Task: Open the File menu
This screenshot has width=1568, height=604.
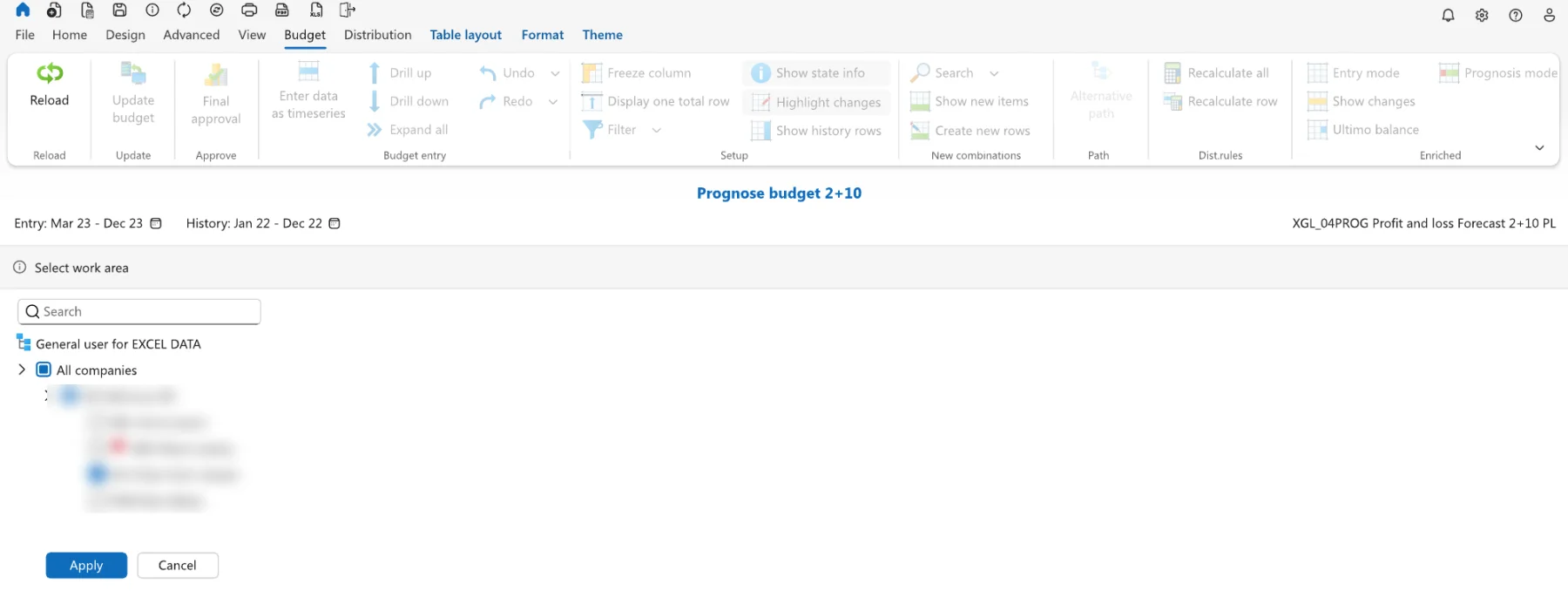Action: click(x=25, y=35)
